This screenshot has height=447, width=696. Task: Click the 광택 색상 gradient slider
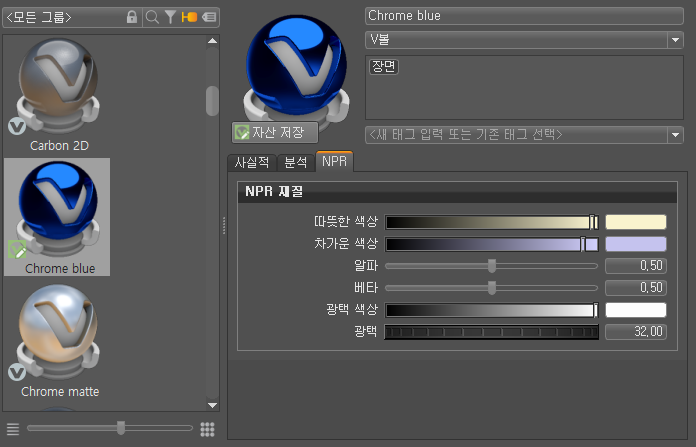click(x=492, y=310)
